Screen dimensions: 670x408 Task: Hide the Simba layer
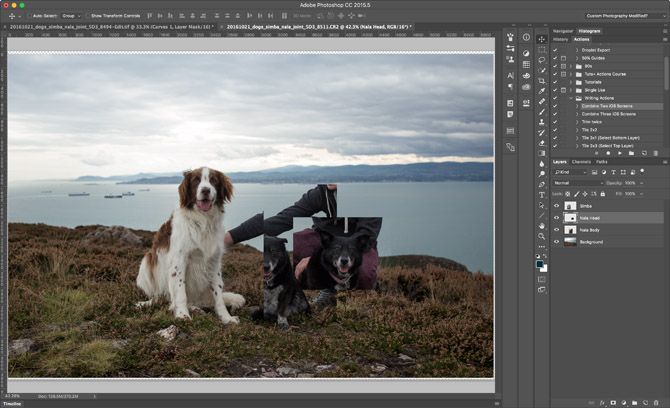(556, 206)
